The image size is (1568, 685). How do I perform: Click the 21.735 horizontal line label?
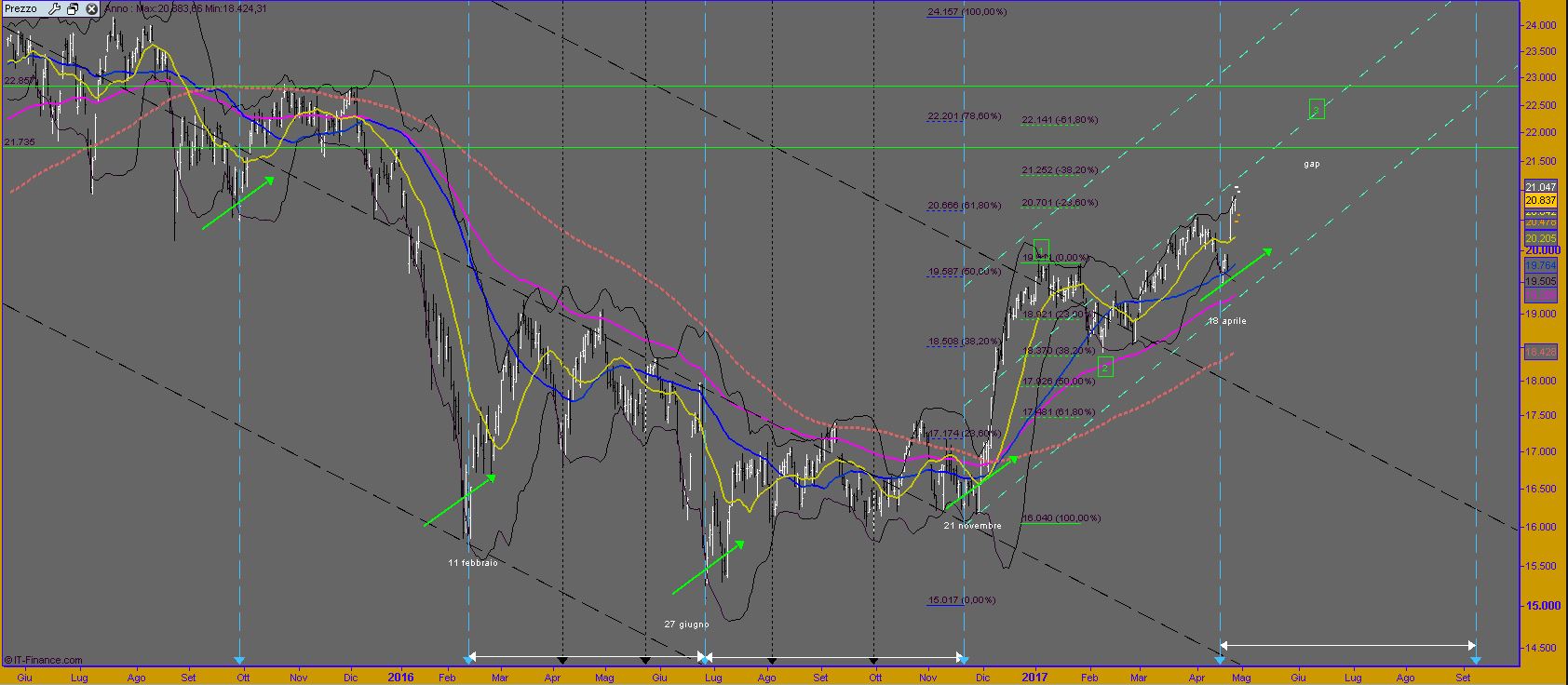[x=19, y=141]
